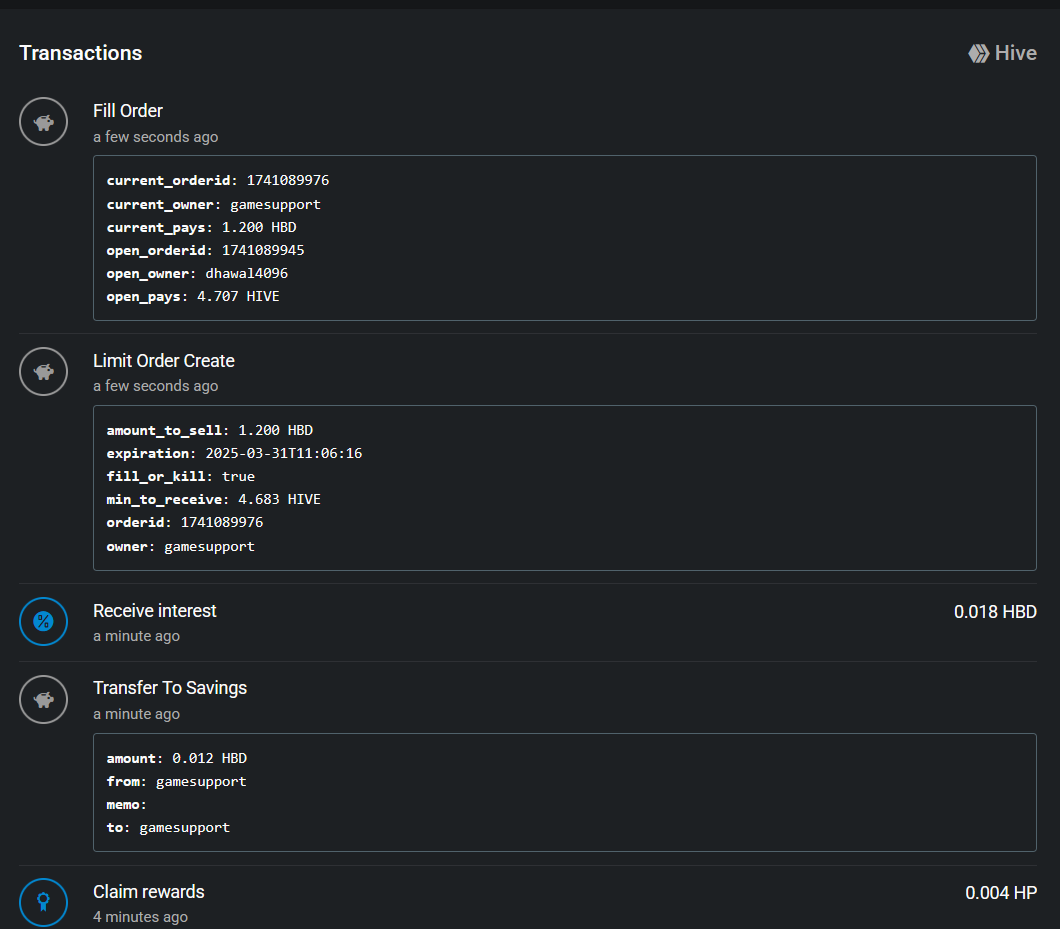Click the current_owner value gamesupport

275,204
